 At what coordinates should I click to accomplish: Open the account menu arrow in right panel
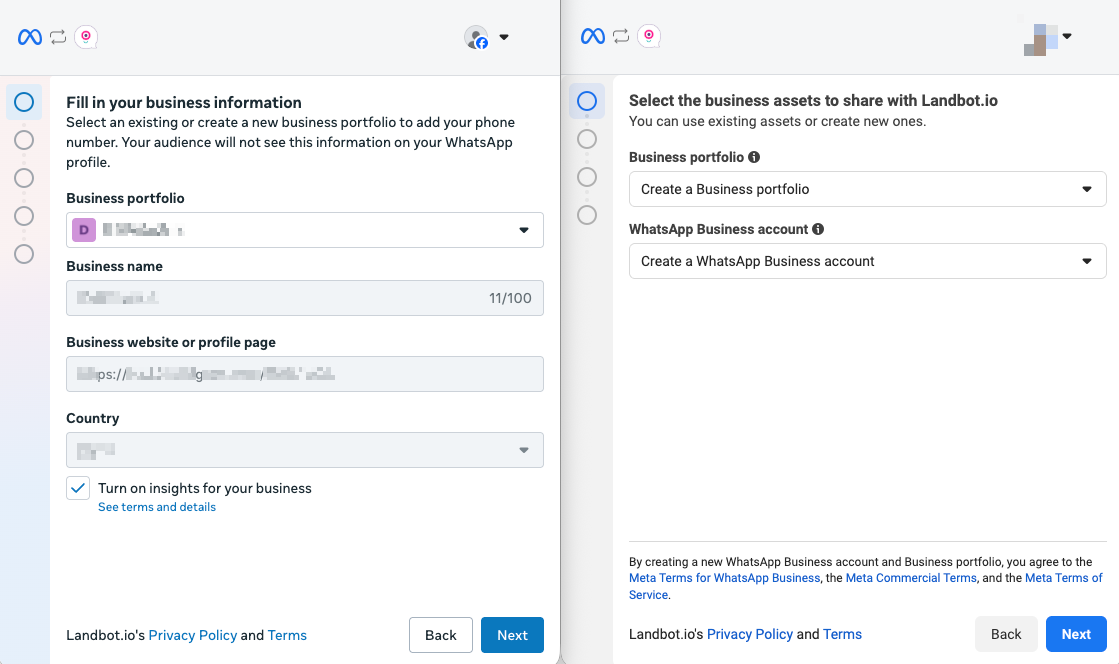click(x=1067, y=37)
